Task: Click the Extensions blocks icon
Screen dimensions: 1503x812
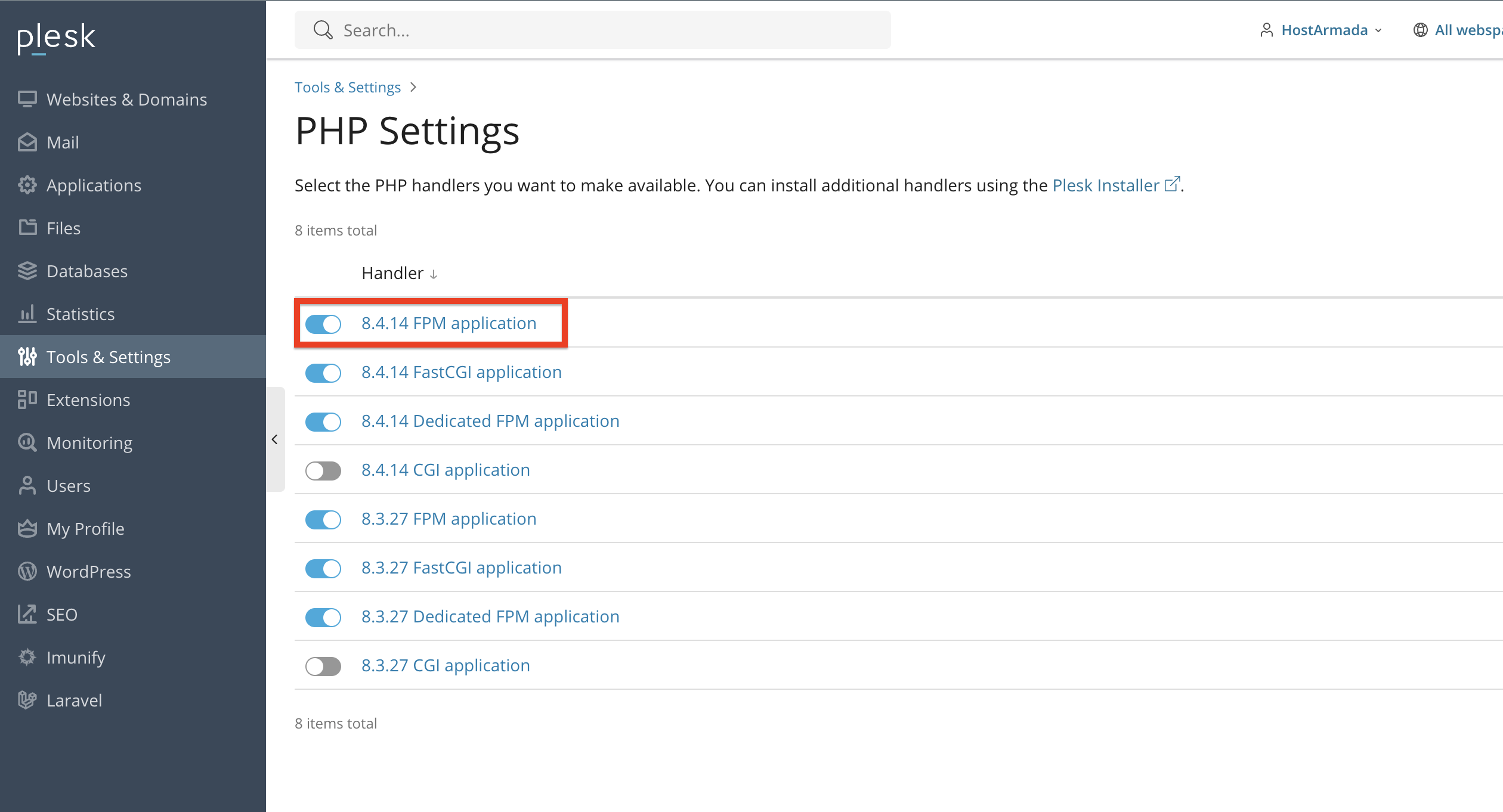Action: (x=27, y=399)
